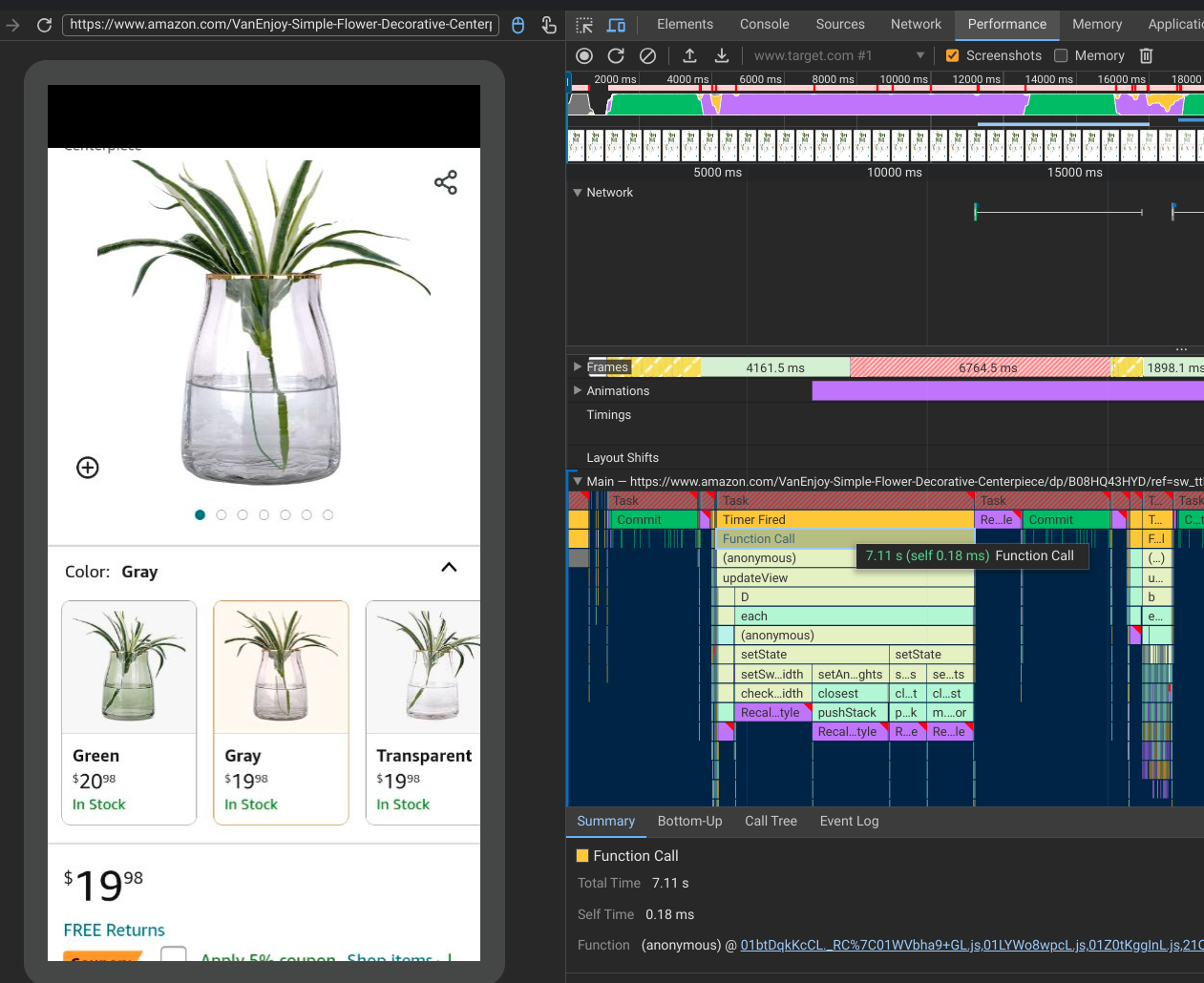This screenshot has height=983, width=1204.
Task: Click the load profile upload icon
Action: [x=689, y=56]
